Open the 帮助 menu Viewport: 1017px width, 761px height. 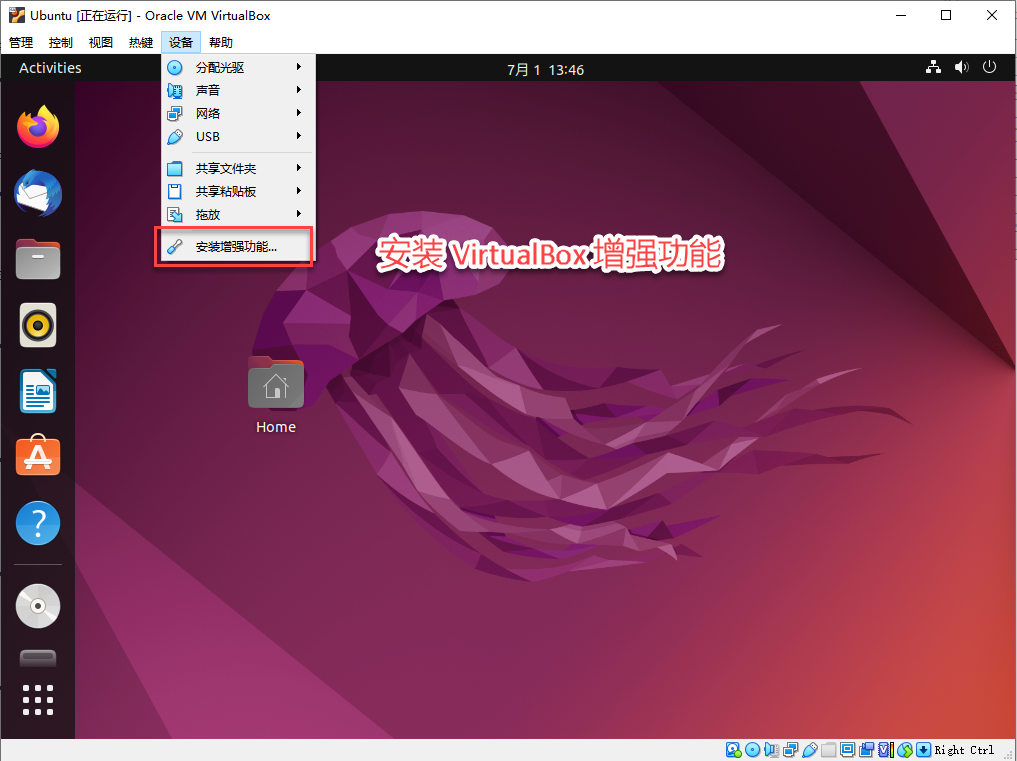point(221,42)
